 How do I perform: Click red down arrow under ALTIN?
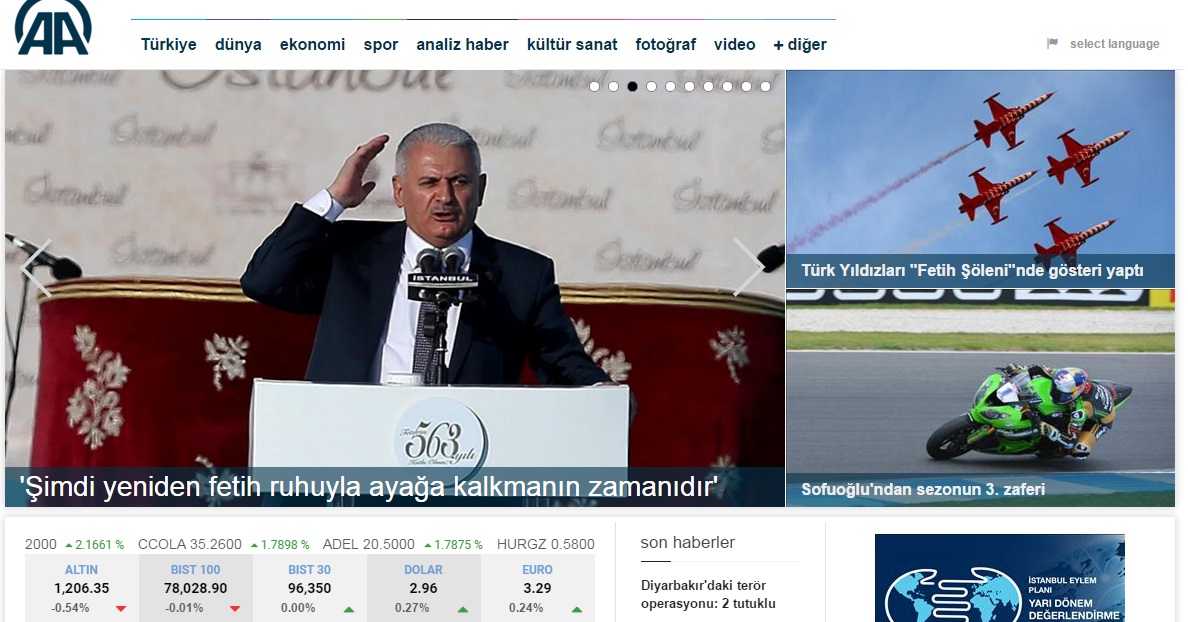(121, 608)
